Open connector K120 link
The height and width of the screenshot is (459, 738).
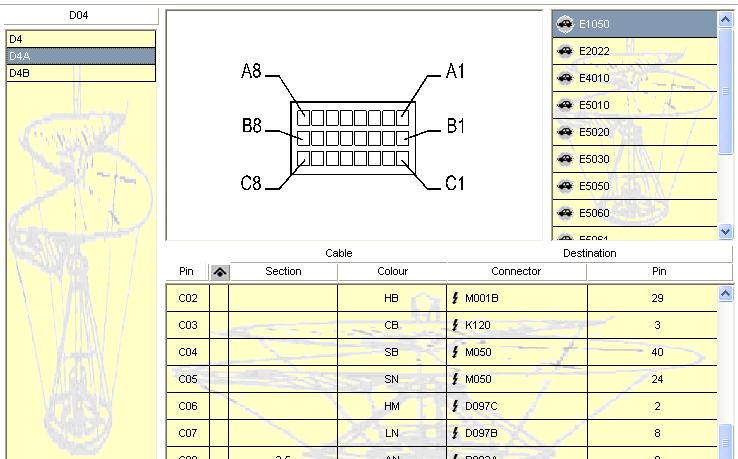pyautogui.click(x=477, y=325)
